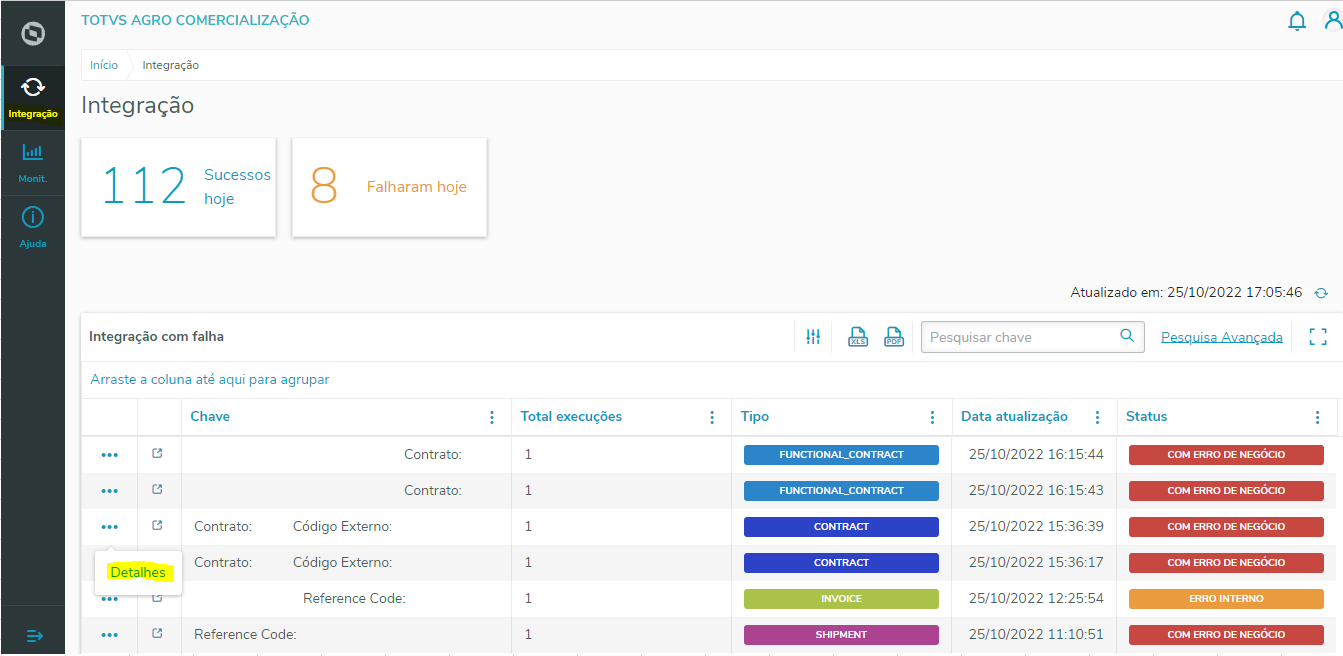Open Tipo column options menu
This screenshot has height=656, width=1343.
(x=933, y=417)
